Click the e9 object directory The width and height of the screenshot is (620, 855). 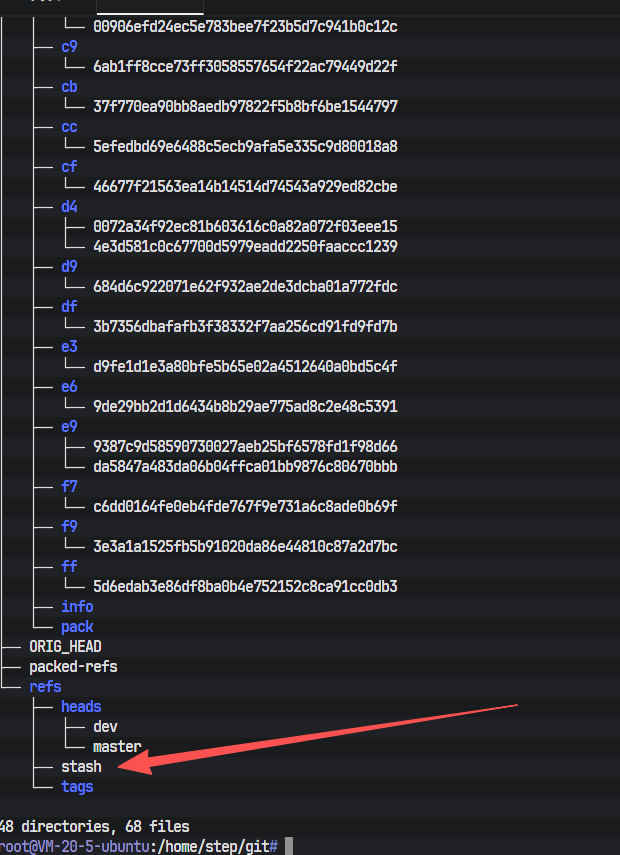point(69,427)
